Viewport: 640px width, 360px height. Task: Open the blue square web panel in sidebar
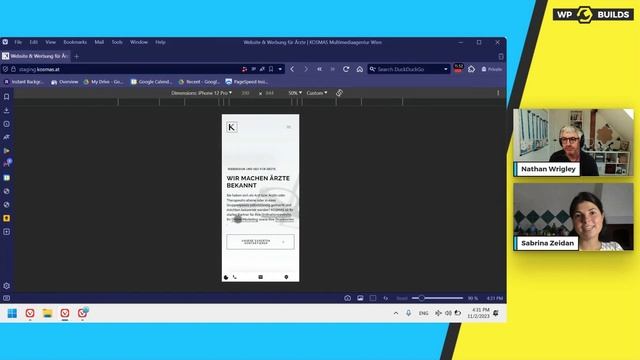click(x=7, y=178)
